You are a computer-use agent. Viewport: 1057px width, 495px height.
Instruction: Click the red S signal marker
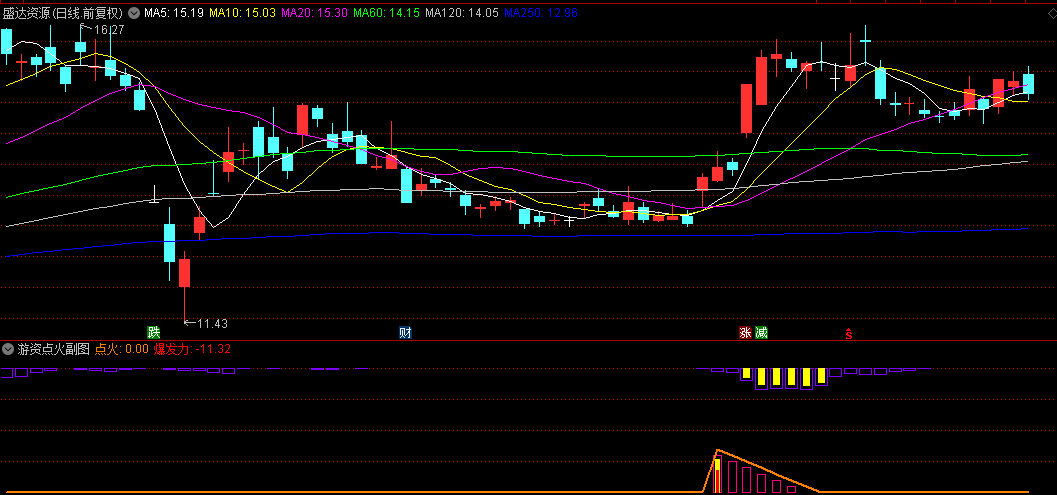pyautogui.click(x=849, y=332)
